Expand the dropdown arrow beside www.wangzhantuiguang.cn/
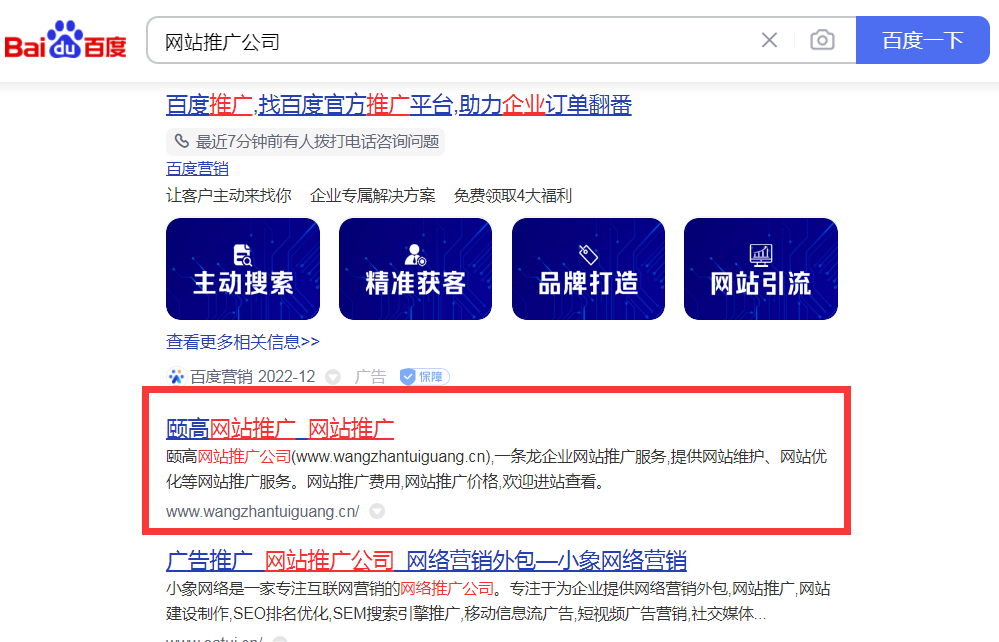999x642 pixels. pyautogui.click(x=377, y=511)
